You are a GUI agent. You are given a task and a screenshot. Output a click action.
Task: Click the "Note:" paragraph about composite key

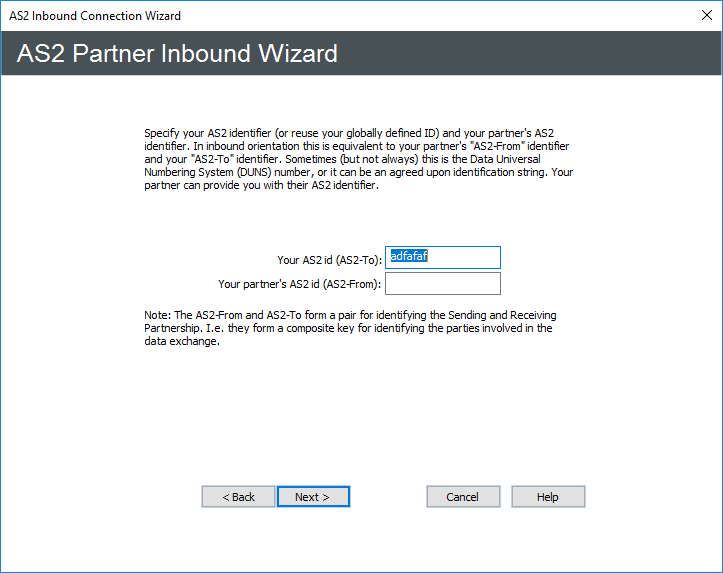point(350,328)
